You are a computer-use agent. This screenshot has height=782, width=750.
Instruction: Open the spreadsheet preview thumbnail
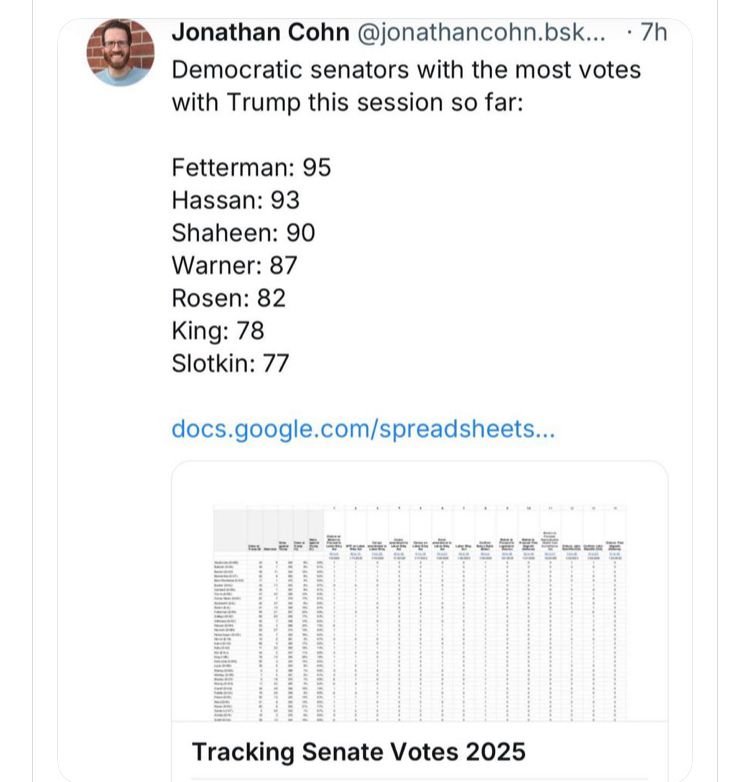[x=419, y=612]
